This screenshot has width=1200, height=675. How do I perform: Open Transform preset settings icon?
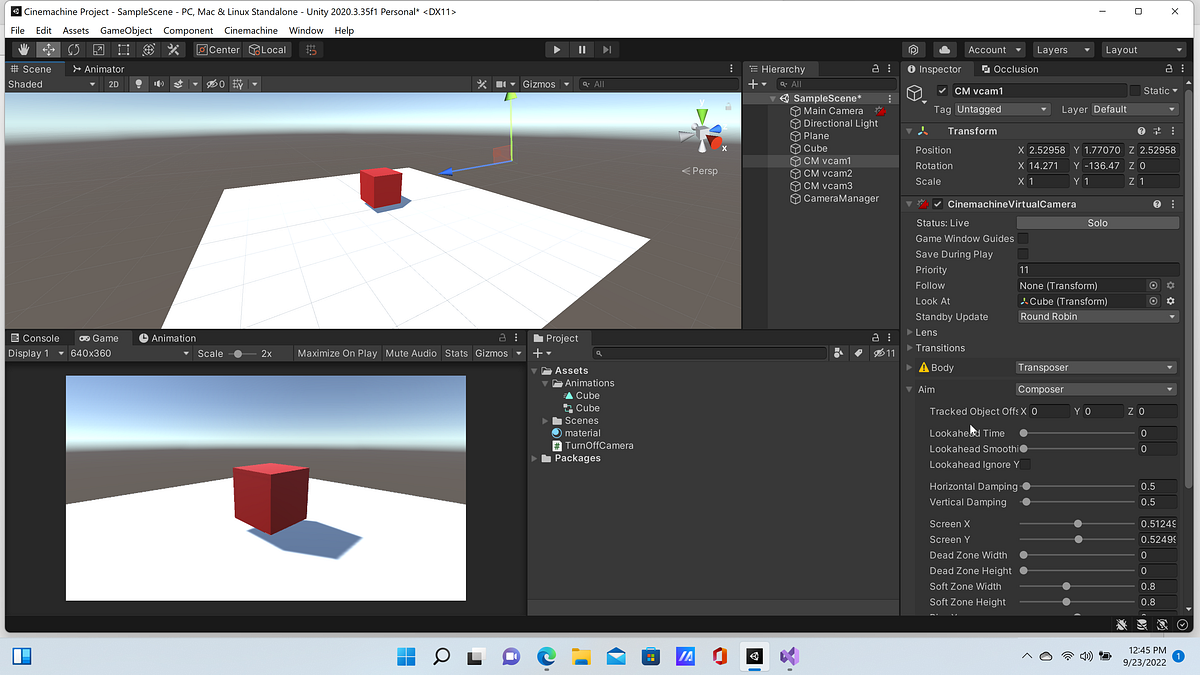[x=1157, y=131]
